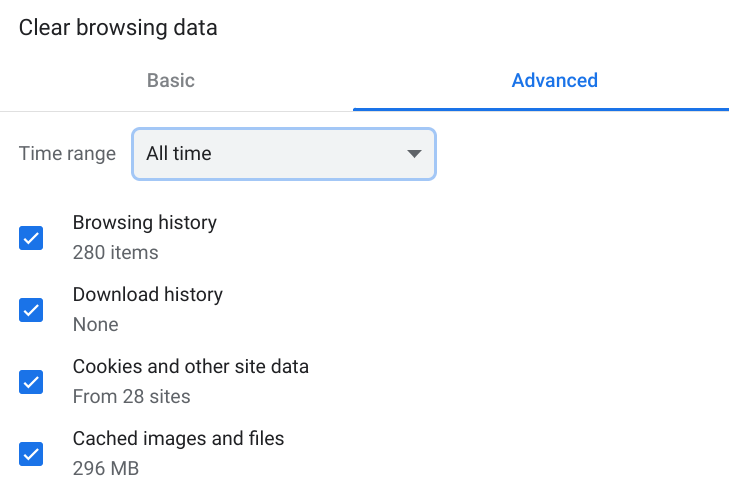Click the 'Cached images and files' label

[179, 439]
